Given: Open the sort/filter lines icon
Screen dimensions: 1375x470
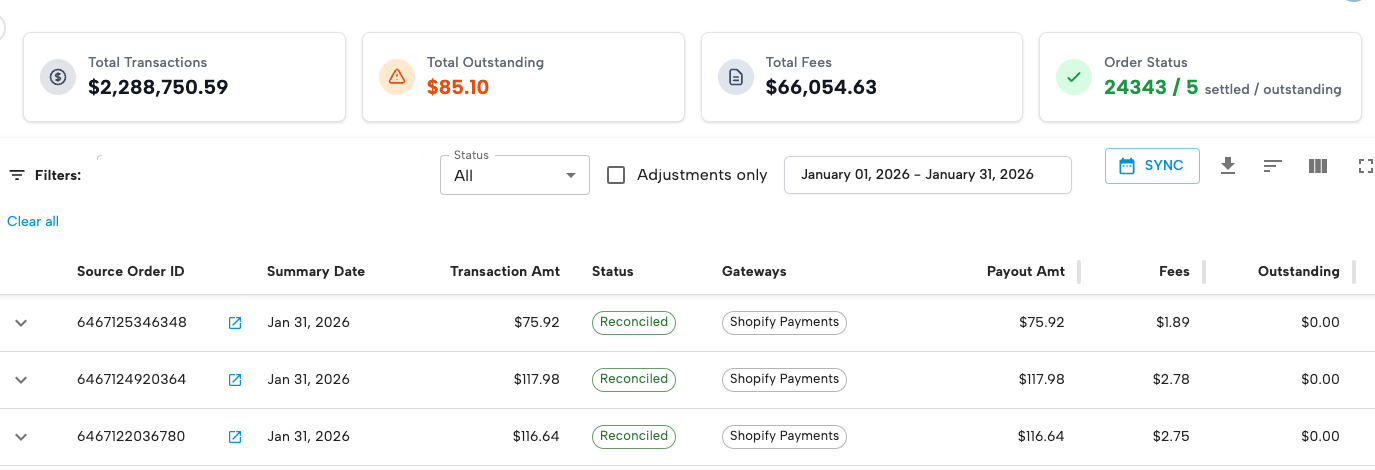Looking at the screenshot, I should (x=1272, y=166).
